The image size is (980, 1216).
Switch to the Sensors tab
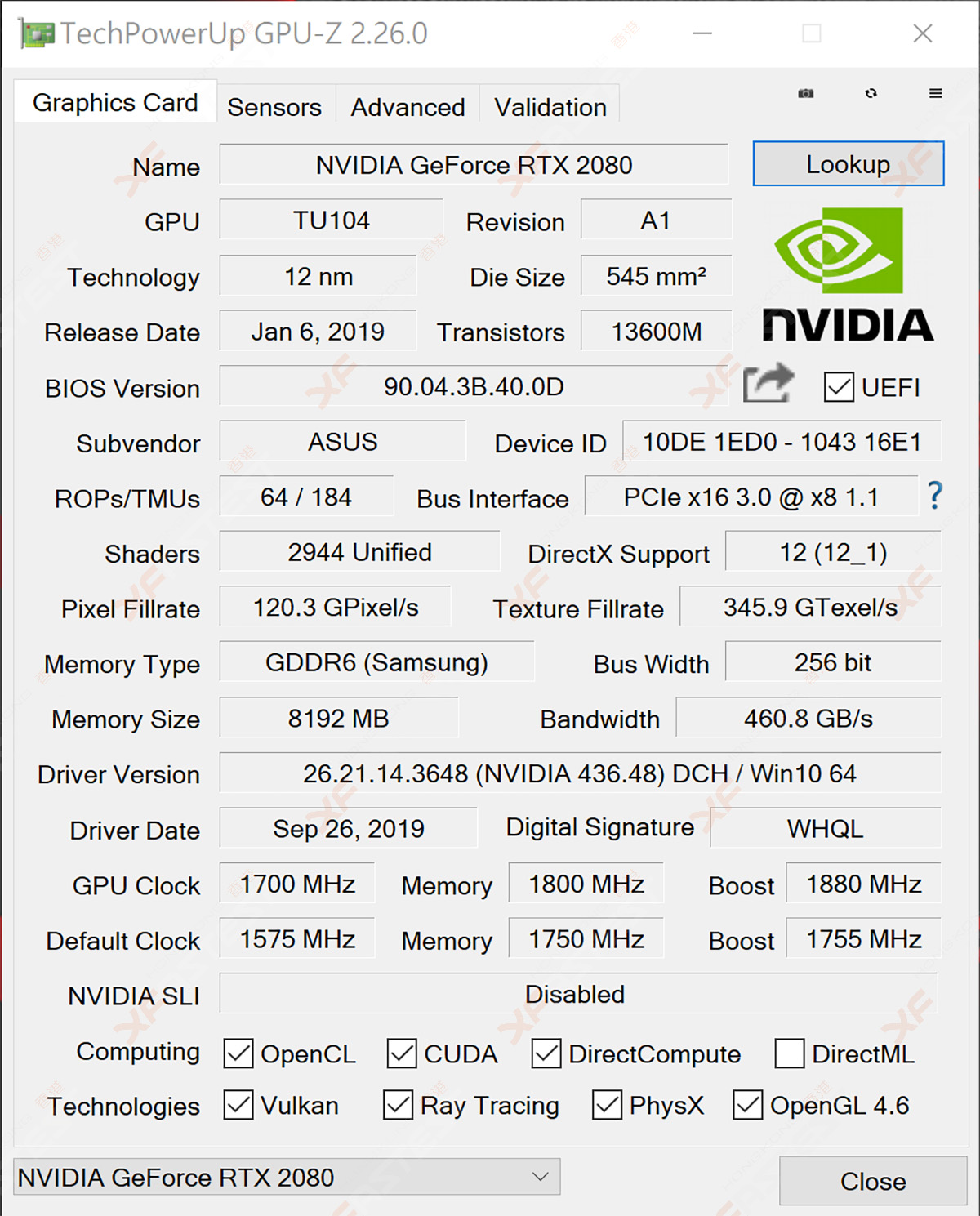pyautogui.click(x=275, y=107)
